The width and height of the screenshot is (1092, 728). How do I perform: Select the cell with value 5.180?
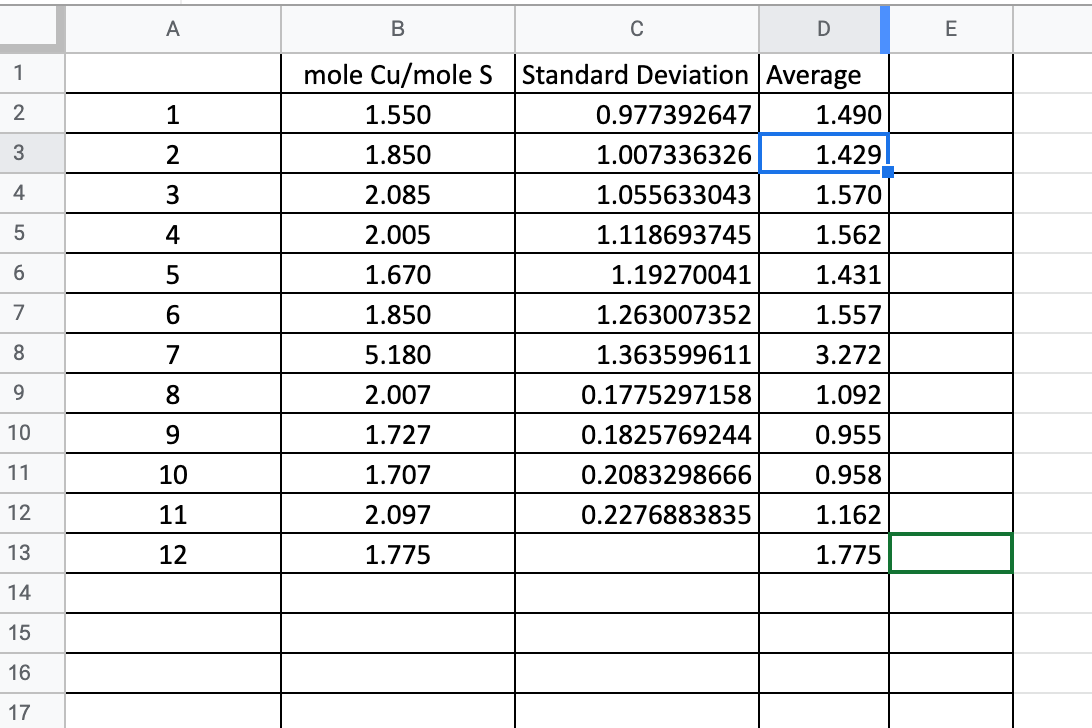pos(398,354)
